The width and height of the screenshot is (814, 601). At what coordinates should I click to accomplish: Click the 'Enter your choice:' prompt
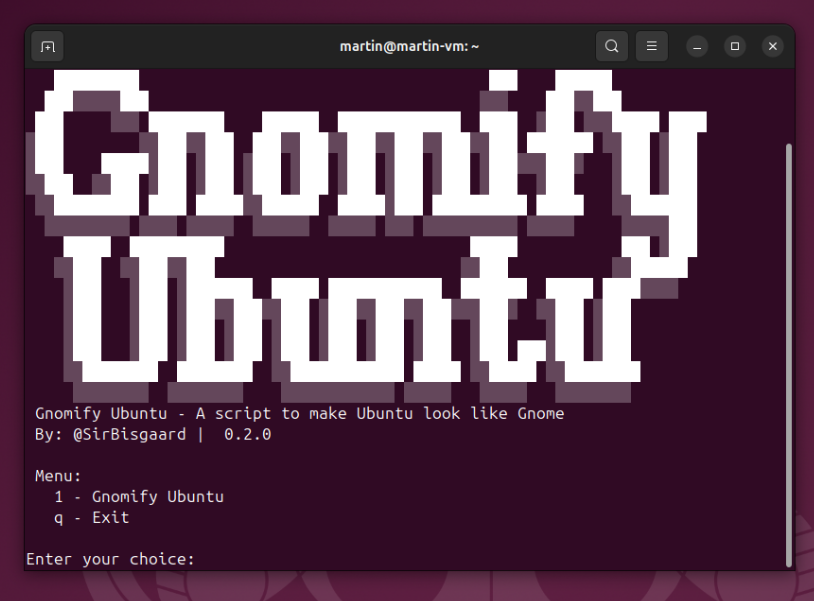110,559
